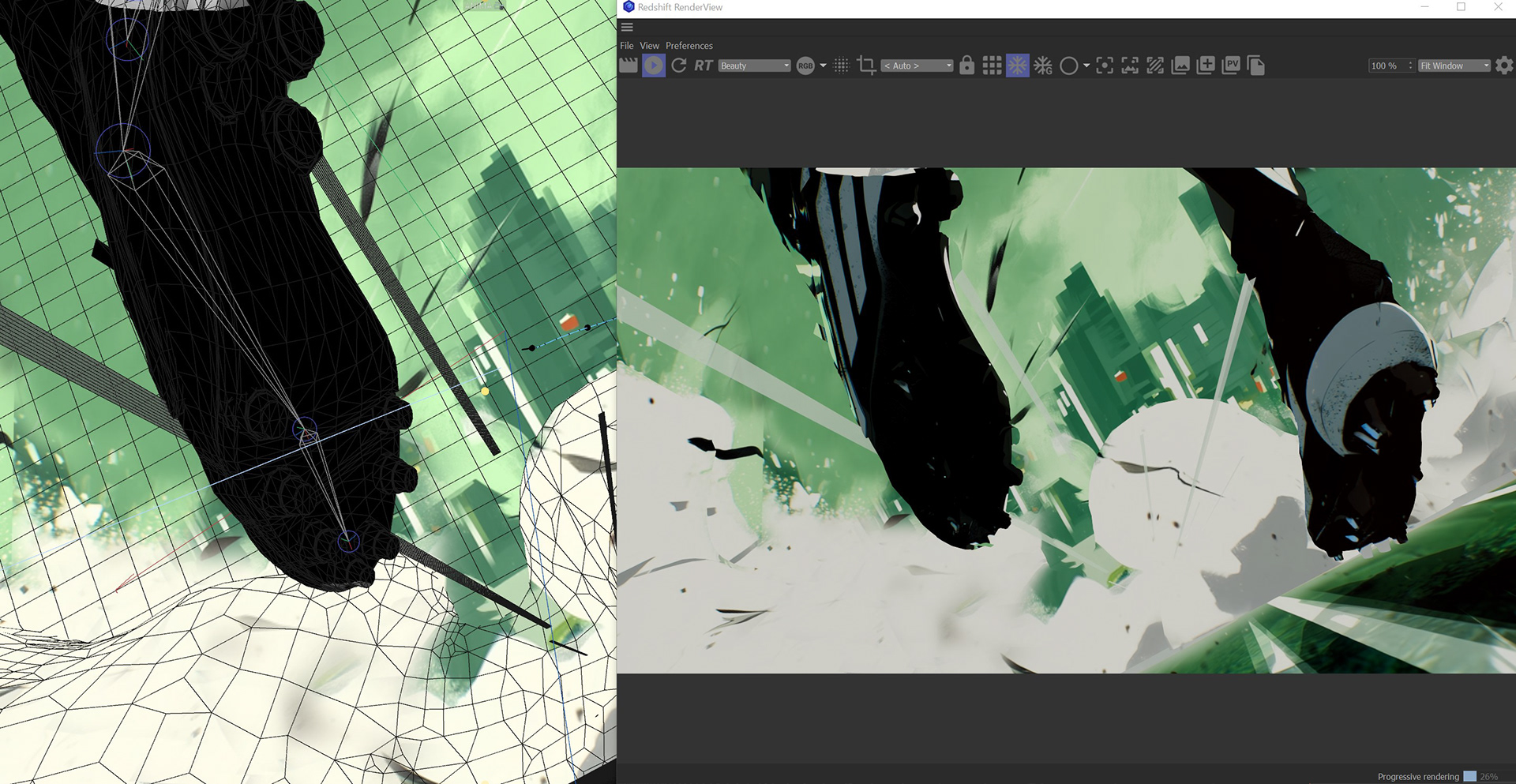
Task: Click the 100 % zoom field
Action: pyautogui.click(x=1387, y=66)
